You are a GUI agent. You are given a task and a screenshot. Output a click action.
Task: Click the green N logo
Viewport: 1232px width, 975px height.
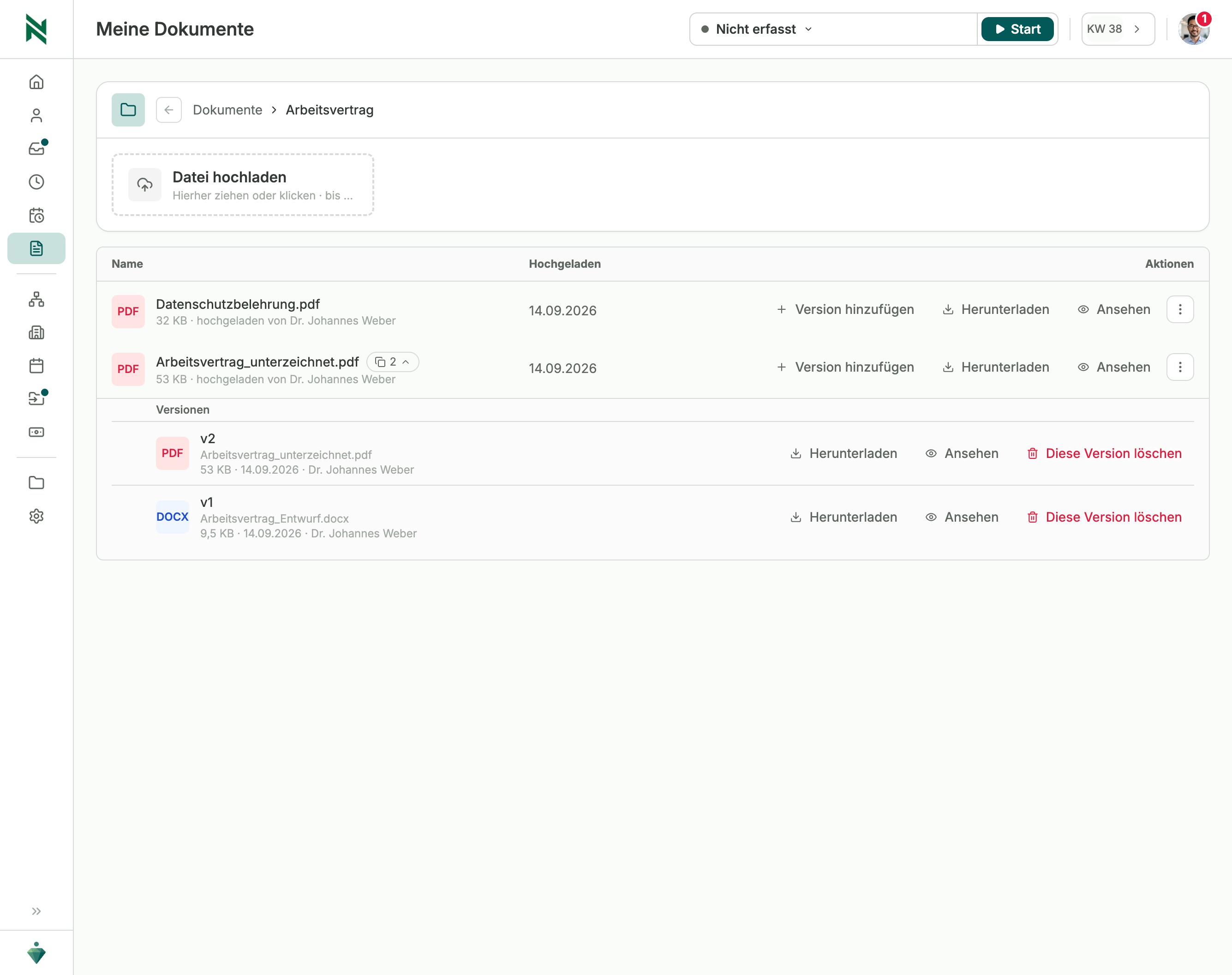pos(36,29)
